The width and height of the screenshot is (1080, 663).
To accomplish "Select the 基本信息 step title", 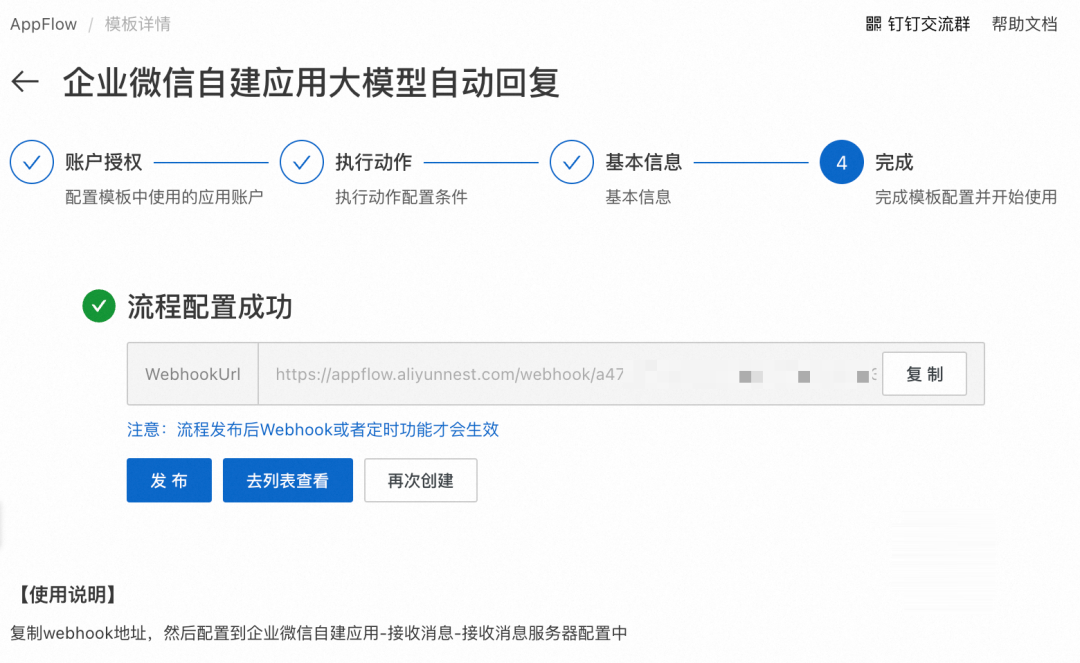I will click(x=644, y=162).
